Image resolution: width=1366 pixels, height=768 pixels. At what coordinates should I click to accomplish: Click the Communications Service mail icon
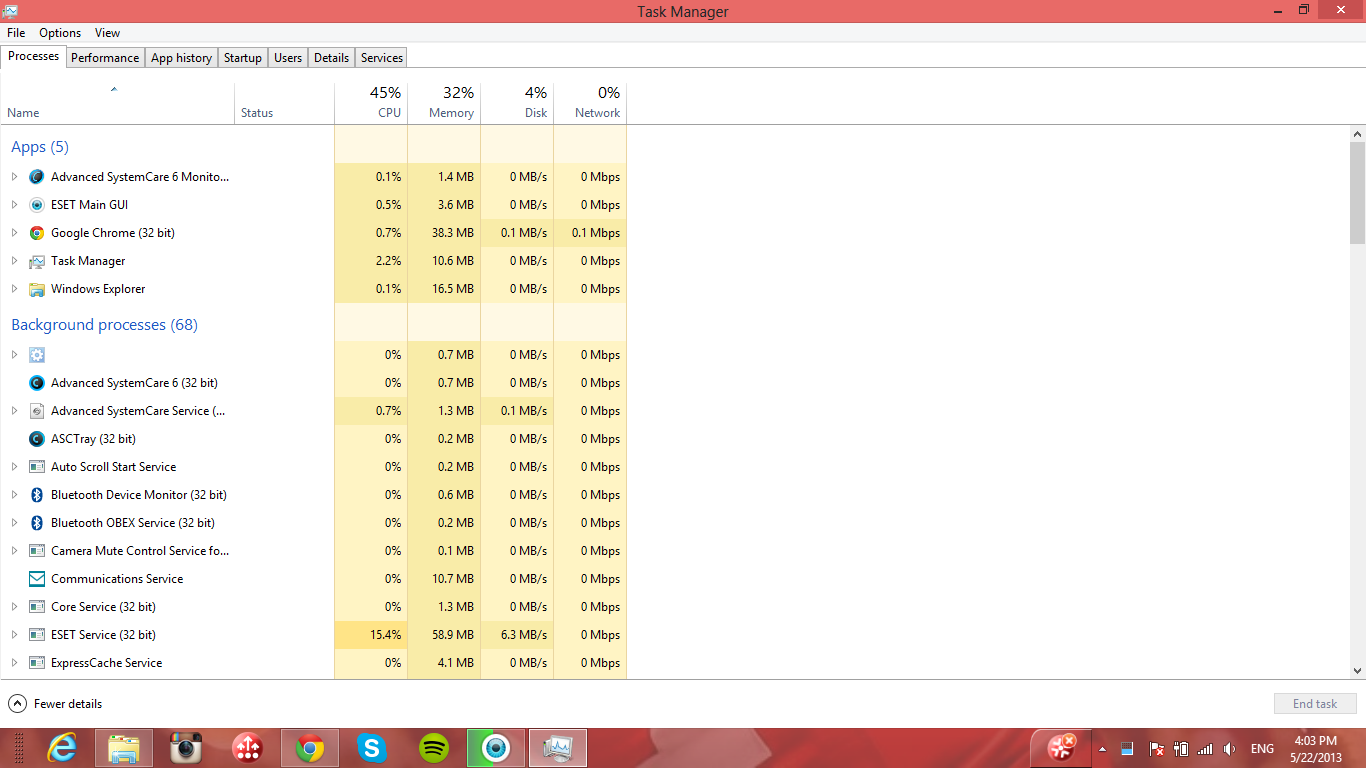pos(37,579)
